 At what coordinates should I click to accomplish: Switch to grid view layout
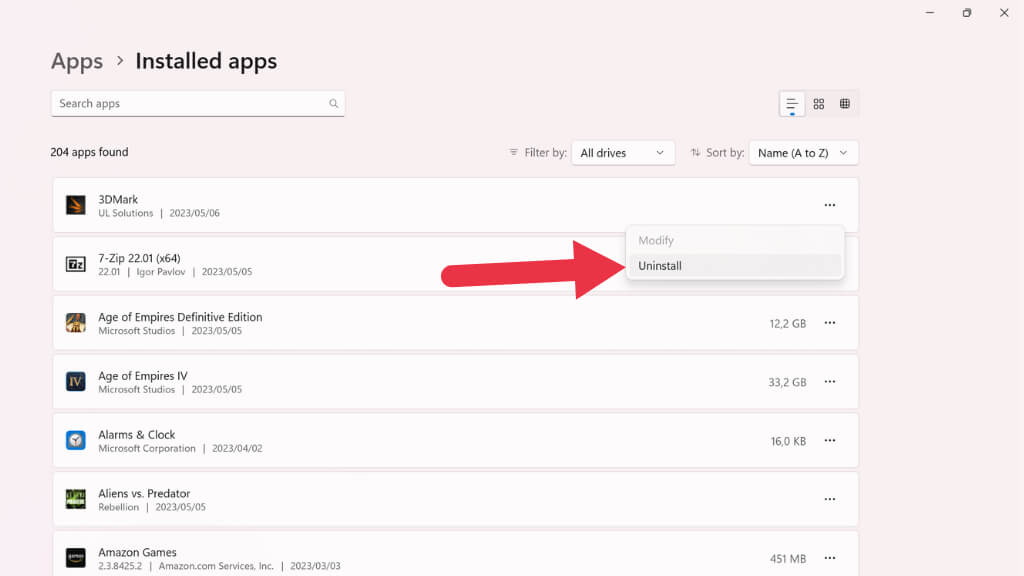point(818,104)
